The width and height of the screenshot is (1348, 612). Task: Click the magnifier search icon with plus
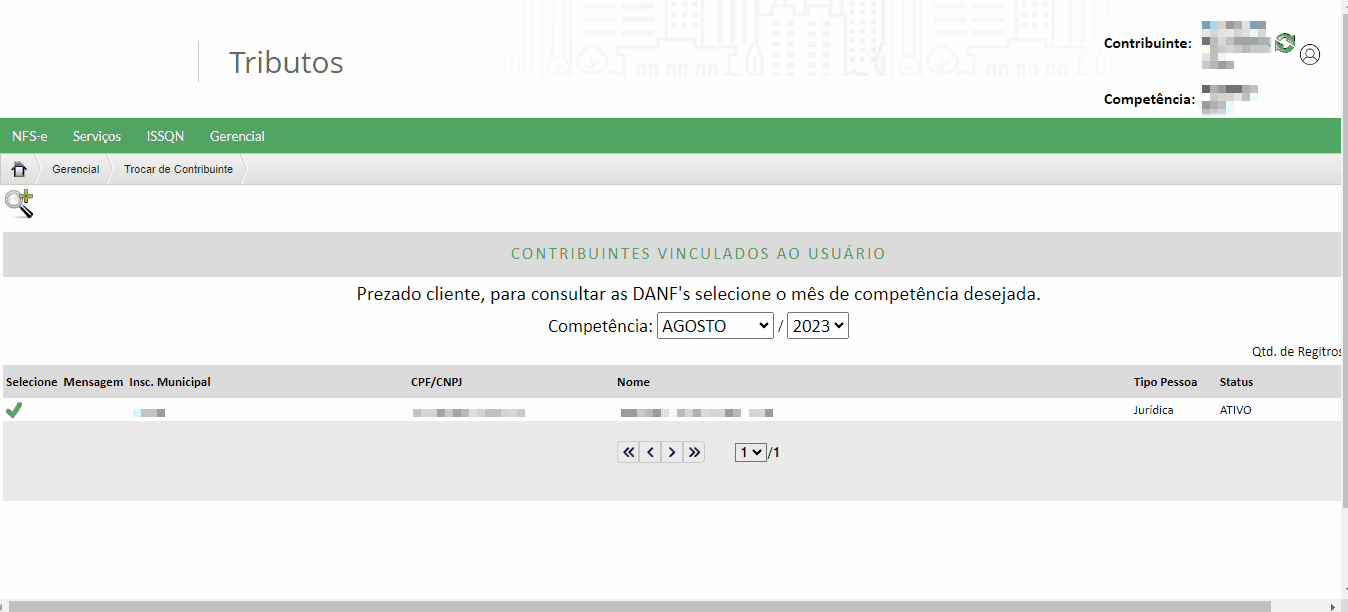click(19, 204)
